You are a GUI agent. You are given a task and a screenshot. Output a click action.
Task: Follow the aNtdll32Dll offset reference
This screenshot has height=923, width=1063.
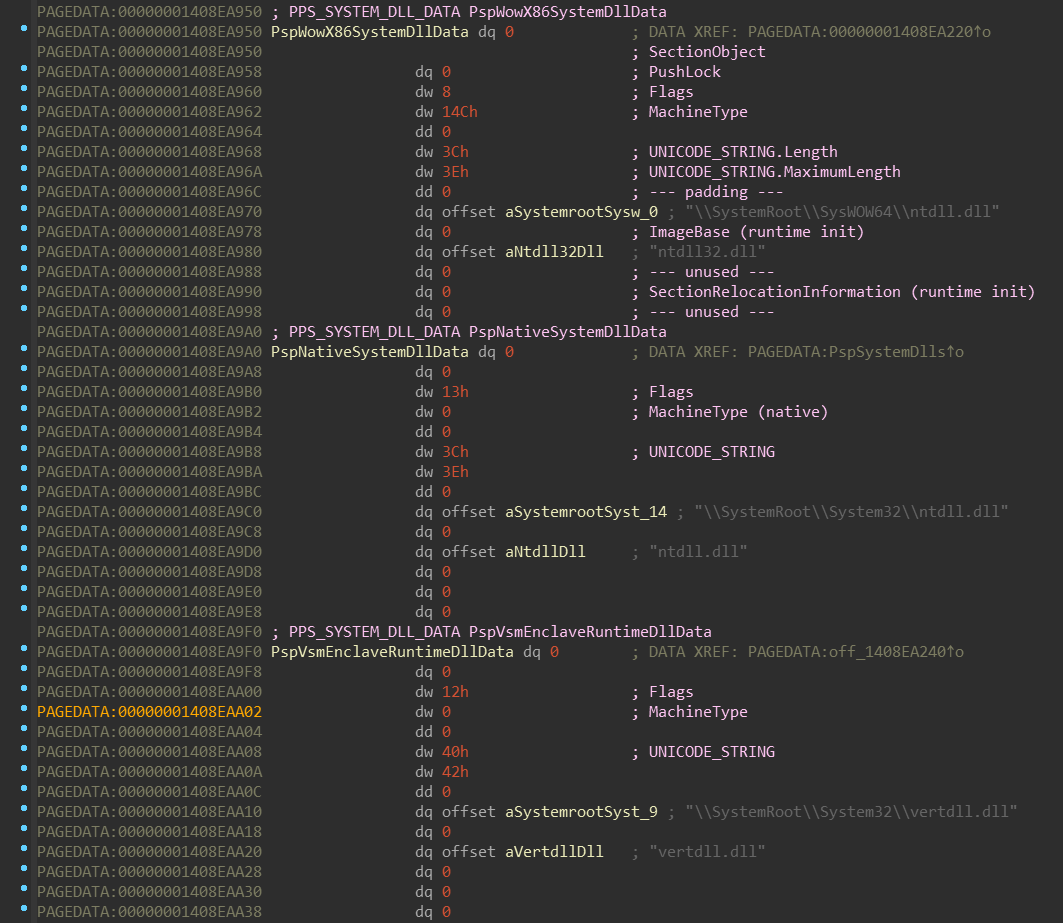point(554,252)
